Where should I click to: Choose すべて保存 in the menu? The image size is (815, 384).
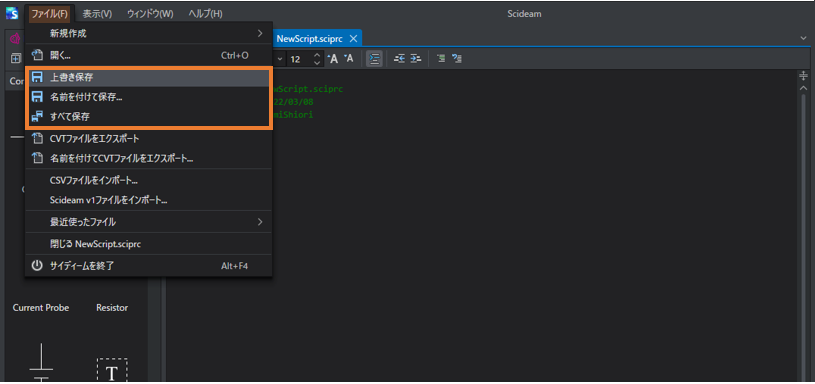point(148,116)
